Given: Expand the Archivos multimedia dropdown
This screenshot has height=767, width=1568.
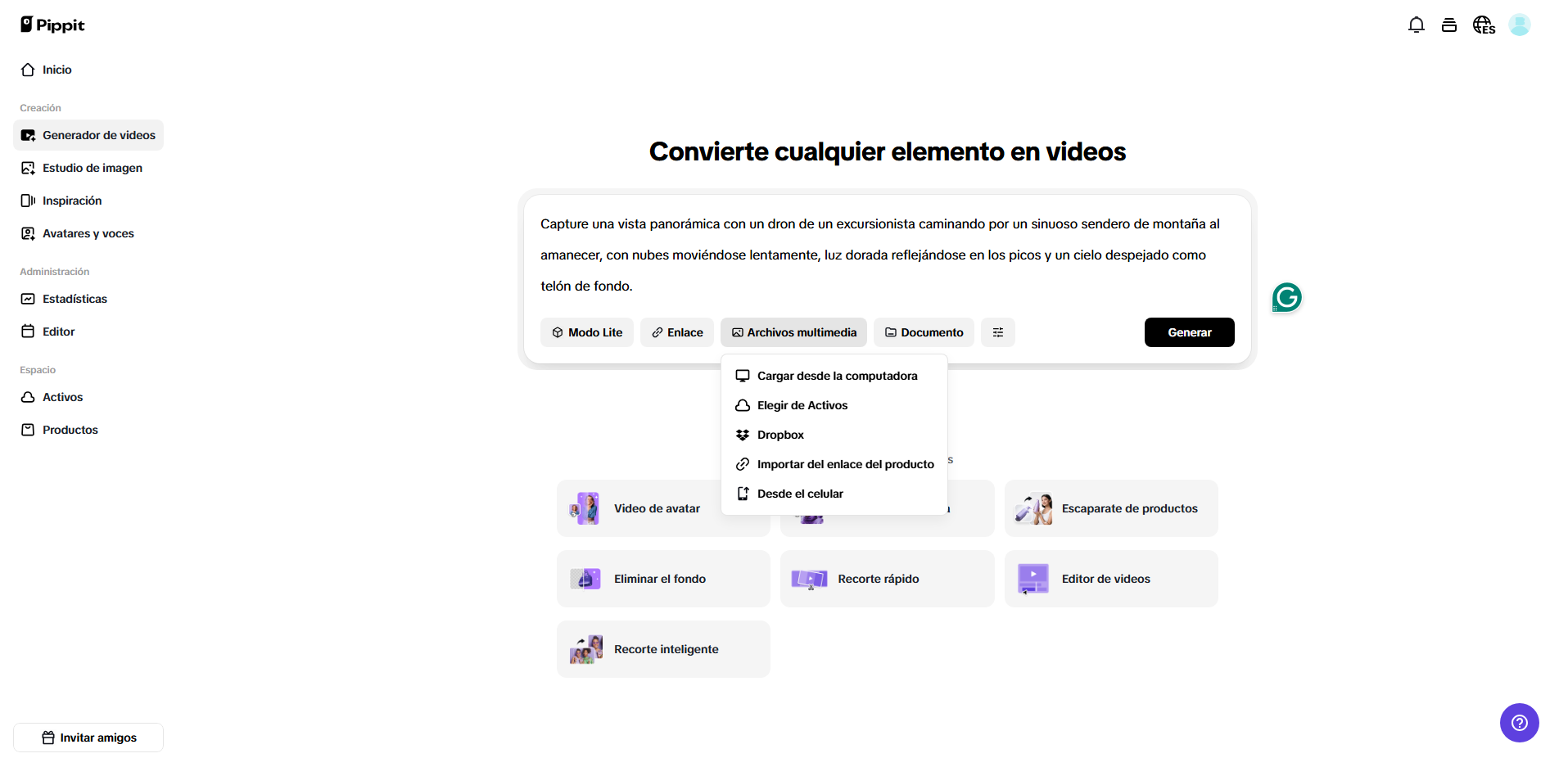Looking at the screenshot, I should click(x=793, y=332).
